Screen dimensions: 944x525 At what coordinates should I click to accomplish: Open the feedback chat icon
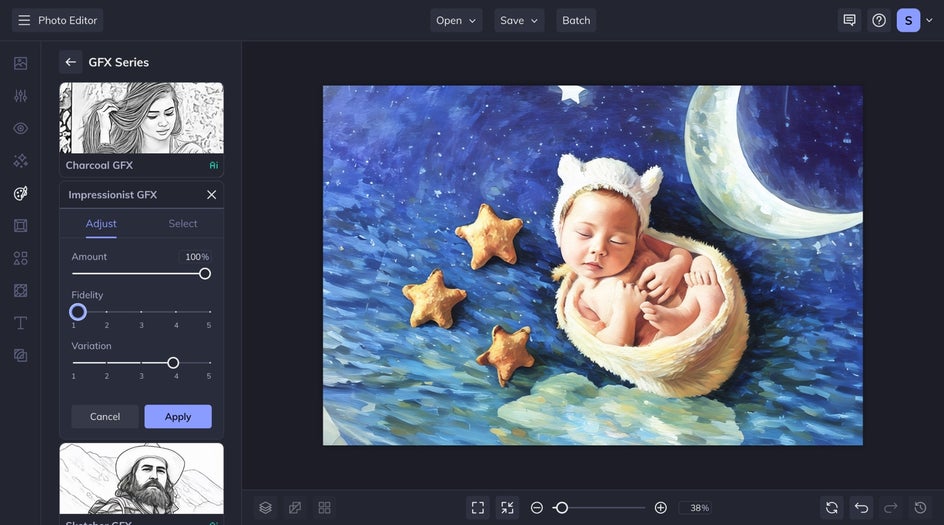point(849,20)
